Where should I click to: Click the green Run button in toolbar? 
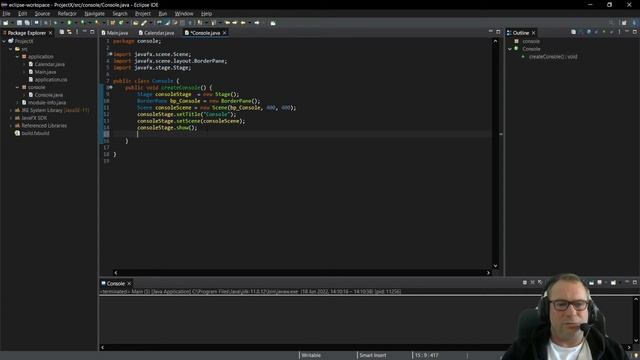point(69,22)
